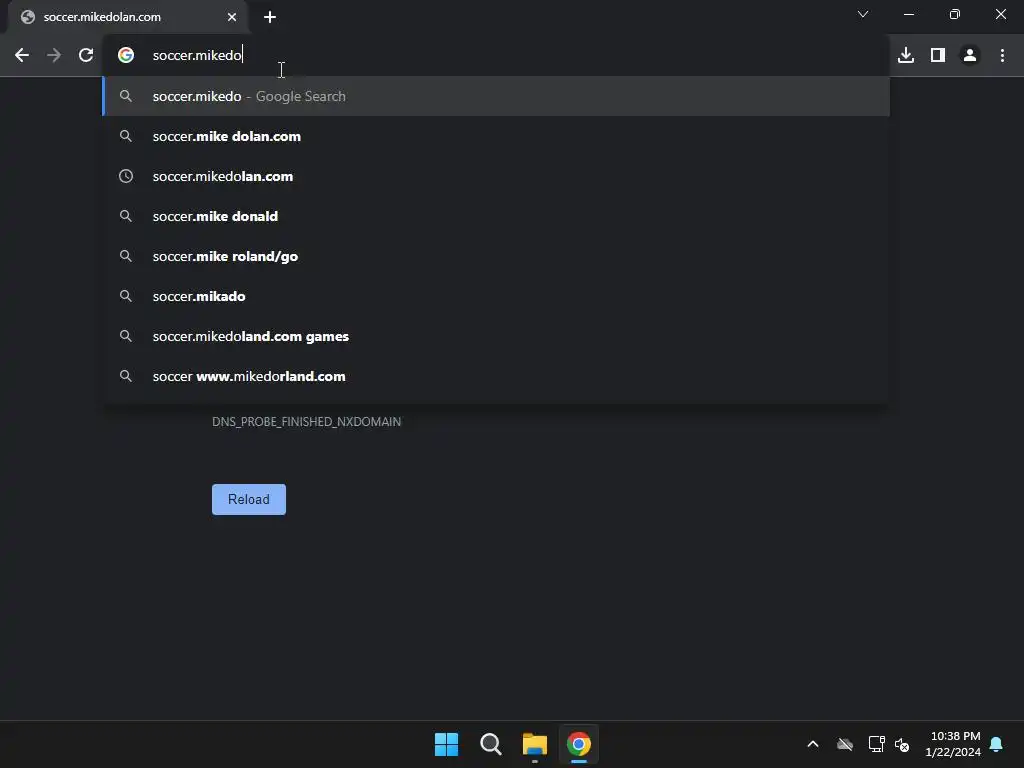Open File Explorer from the taskbar
Image resolution: width=1024 pixels, height=768 pixels.
click(534, 744)
